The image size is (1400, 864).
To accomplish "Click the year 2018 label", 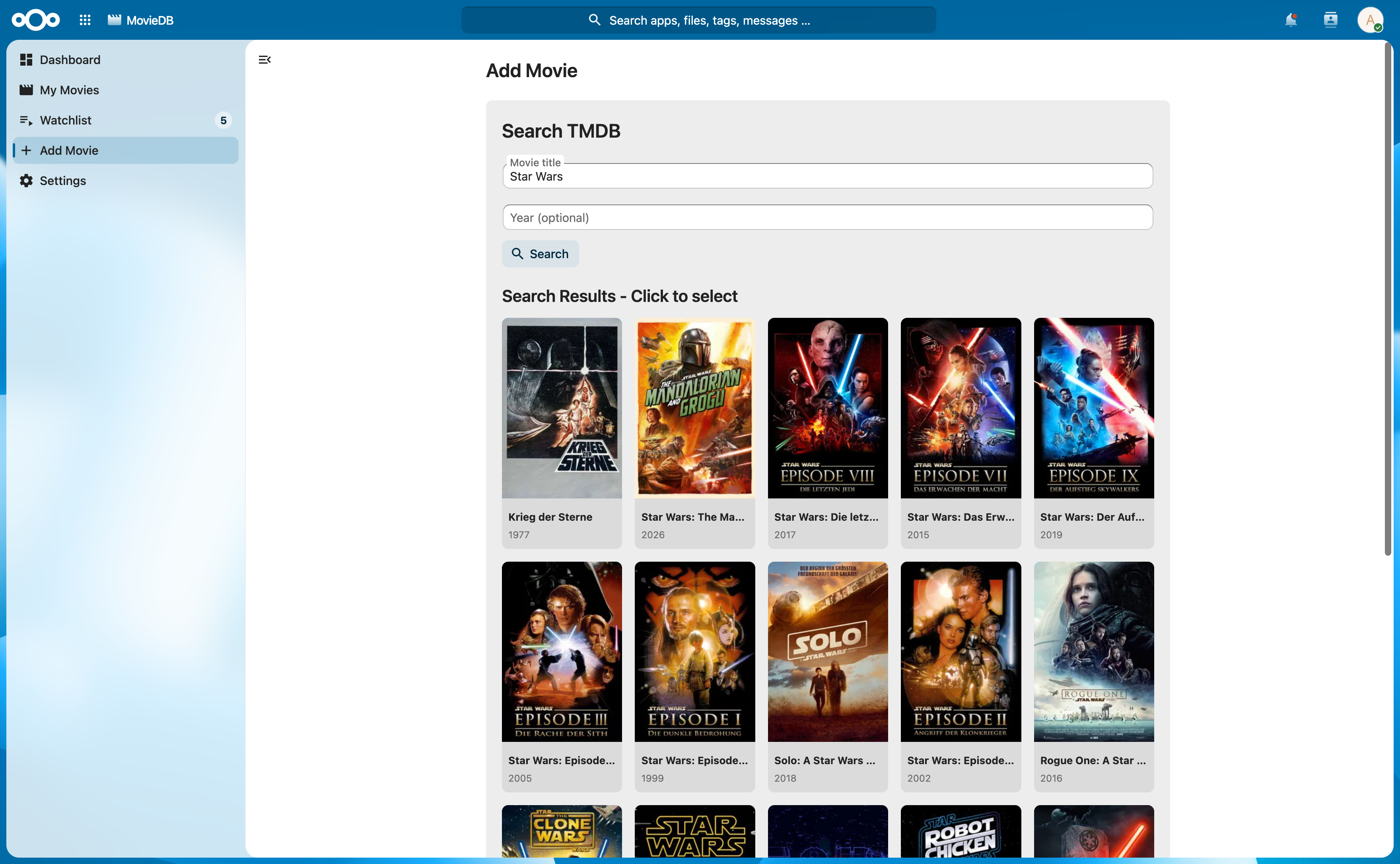I will pos(786,778).
